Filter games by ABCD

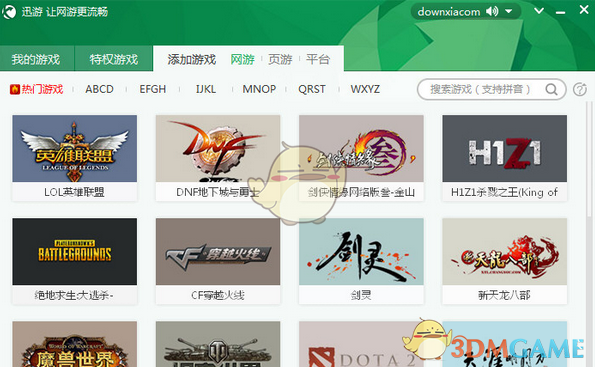click(x=99, y=89)
